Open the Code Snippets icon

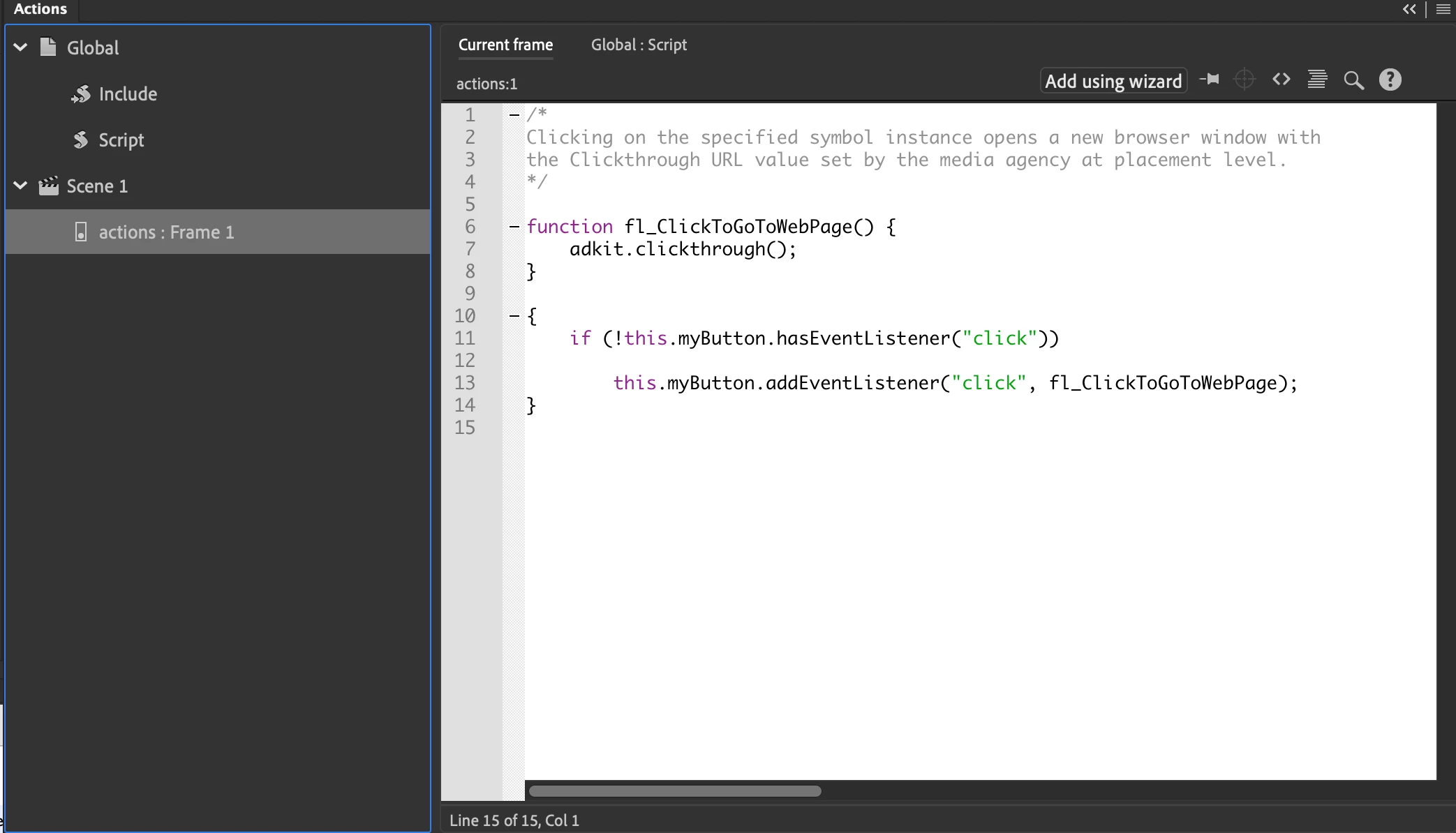[1281, 80]
